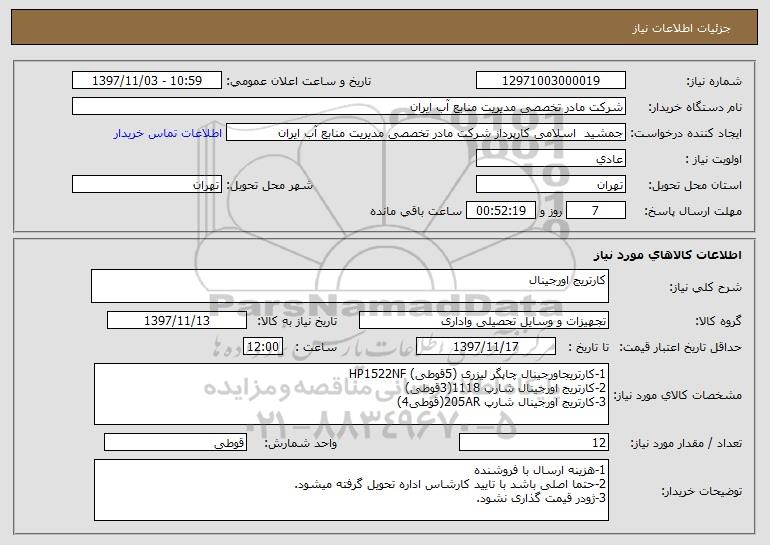The image size is (770, 545).
Task: Click the label استان محل تحویل
Action: 695,185
